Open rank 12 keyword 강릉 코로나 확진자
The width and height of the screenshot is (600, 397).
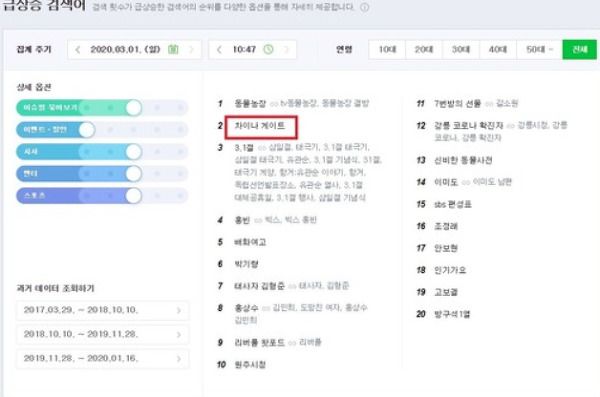468,126
